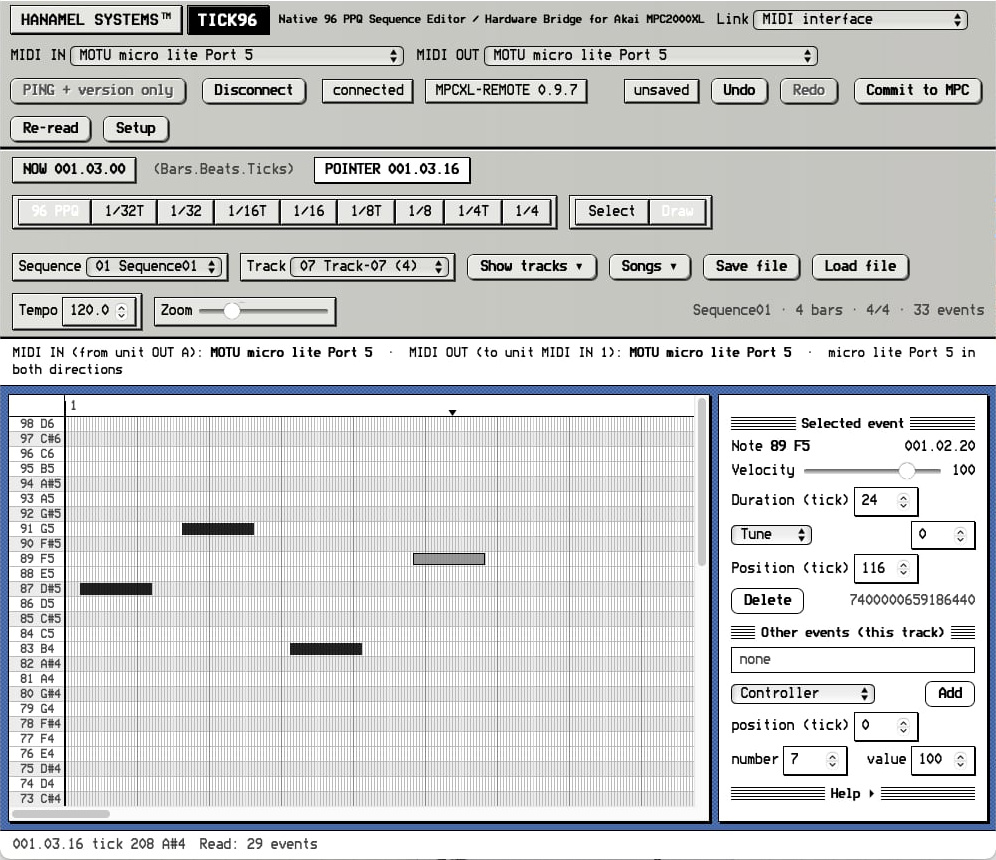Delete the selected event
This screenshot has width=996, height=860.
[x=767, y=601]
